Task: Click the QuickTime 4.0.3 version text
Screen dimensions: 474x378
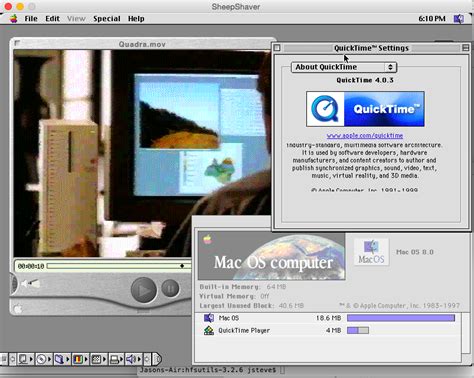Action: point(365,80)
